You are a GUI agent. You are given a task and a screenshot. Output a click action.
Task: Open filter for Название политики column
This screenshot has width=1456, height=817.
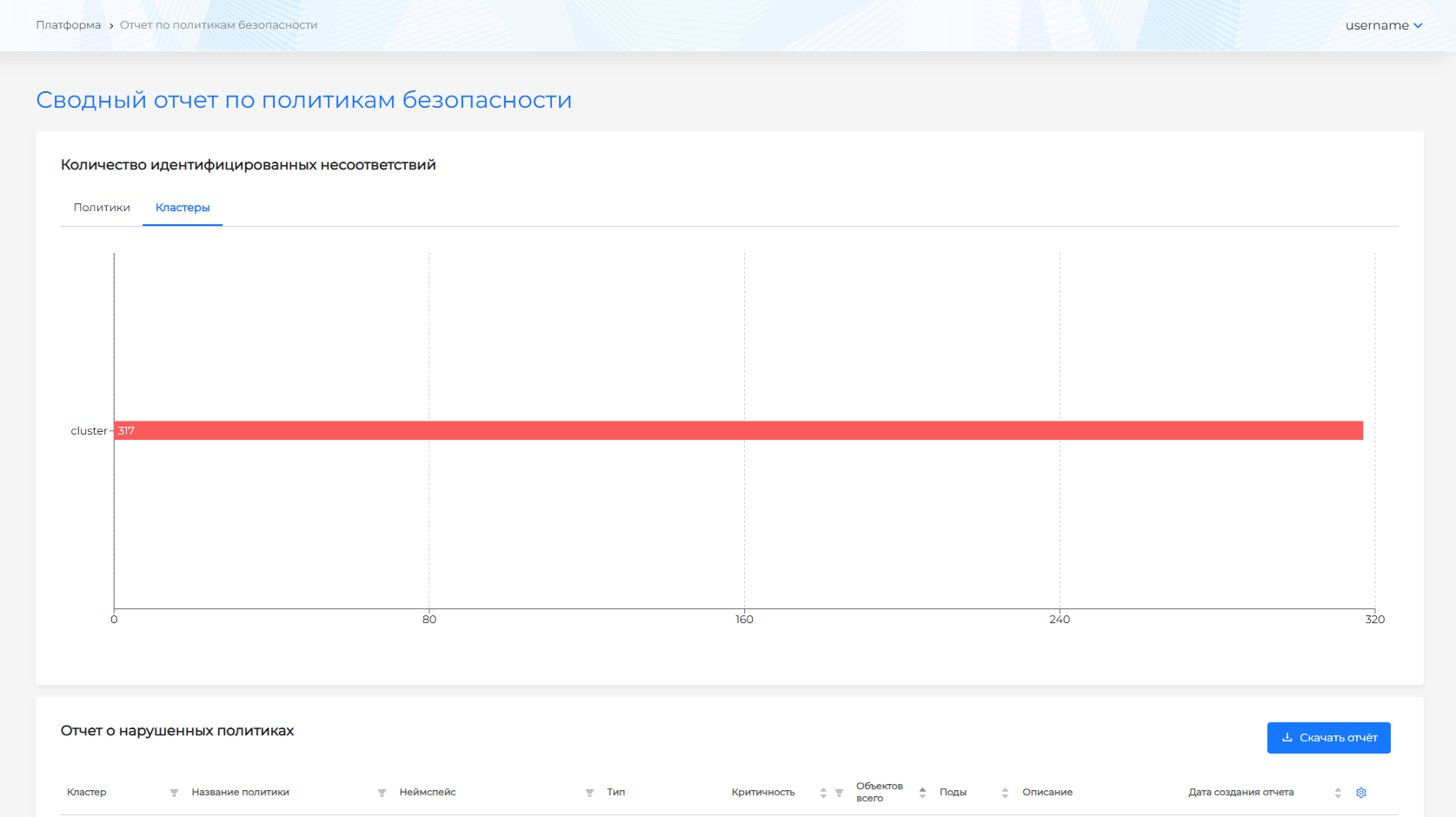point(382,793)
